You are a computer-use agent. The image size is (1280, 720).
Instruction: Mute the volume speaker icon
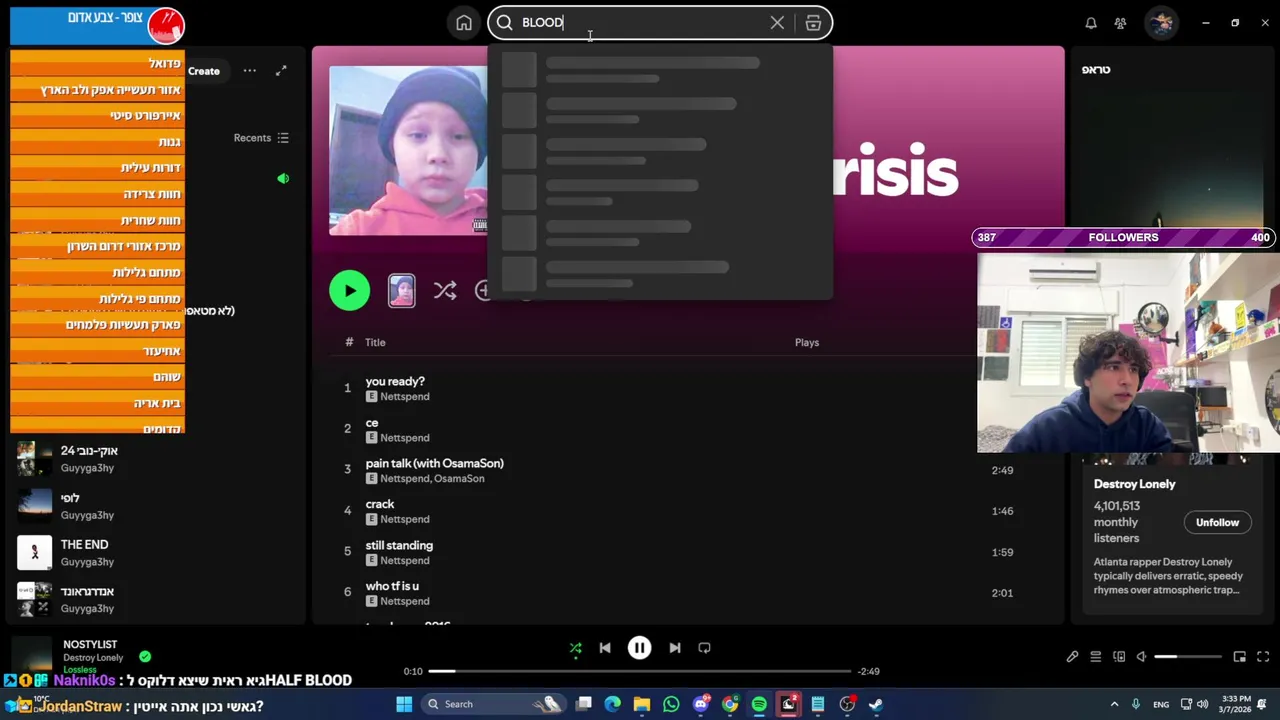1142,657
